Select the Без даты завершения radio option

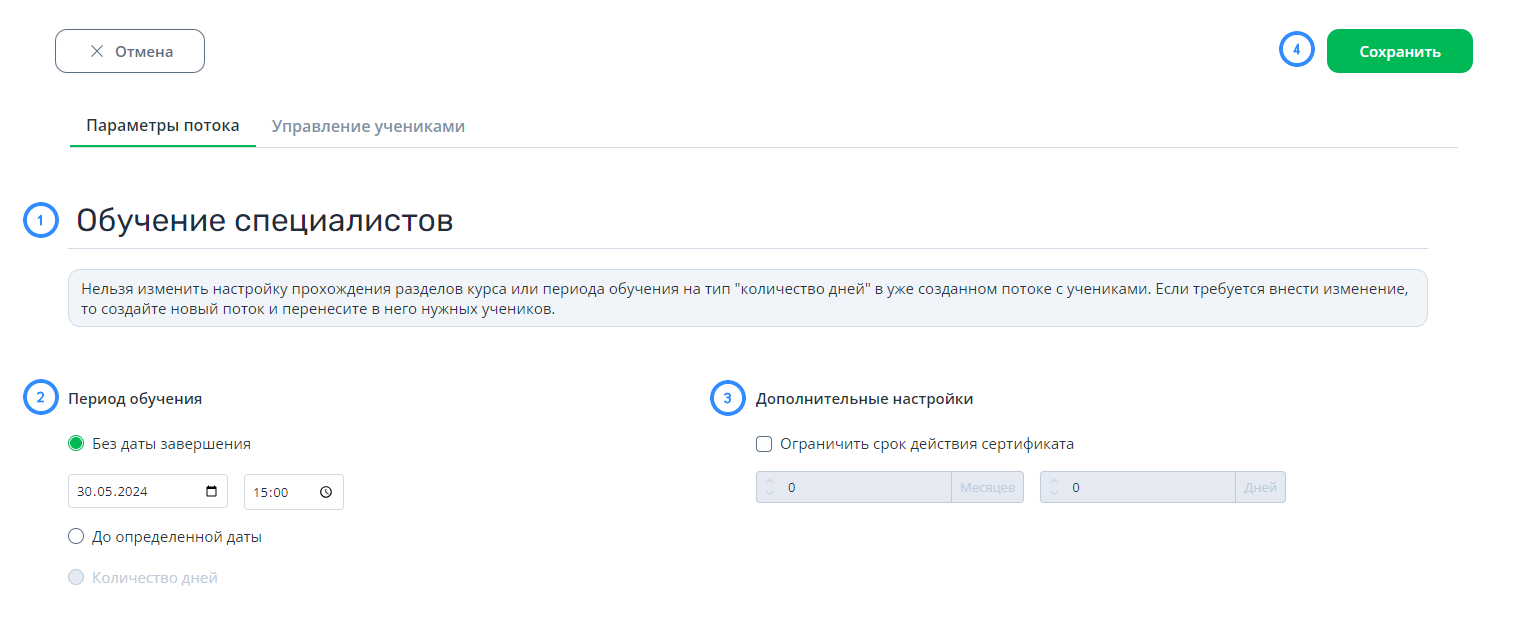[76, 443]
